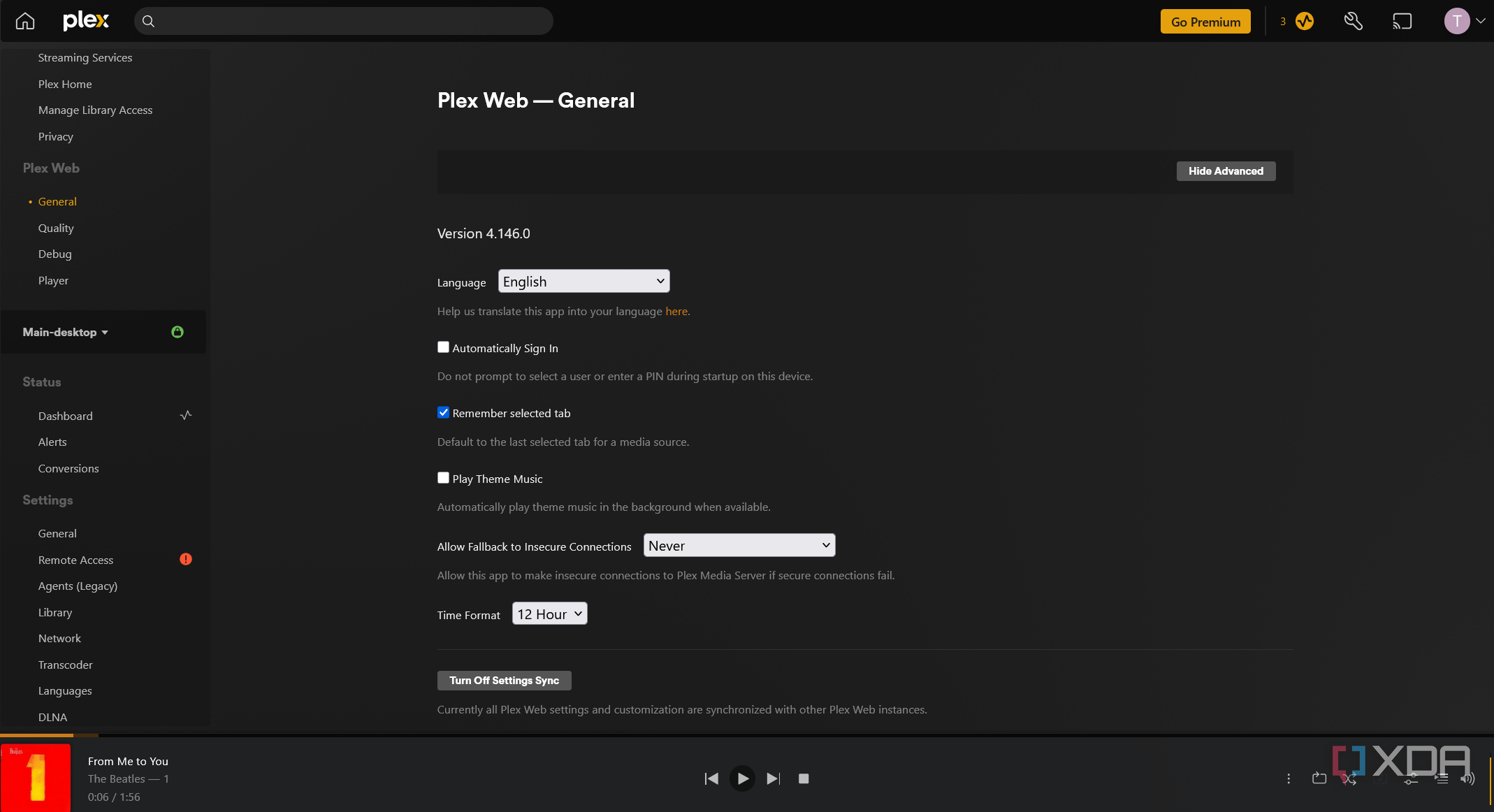This screenshot has height=812, width=1494.
Task: Open Quality under Plex Web
Action: [x=56, y=228]
